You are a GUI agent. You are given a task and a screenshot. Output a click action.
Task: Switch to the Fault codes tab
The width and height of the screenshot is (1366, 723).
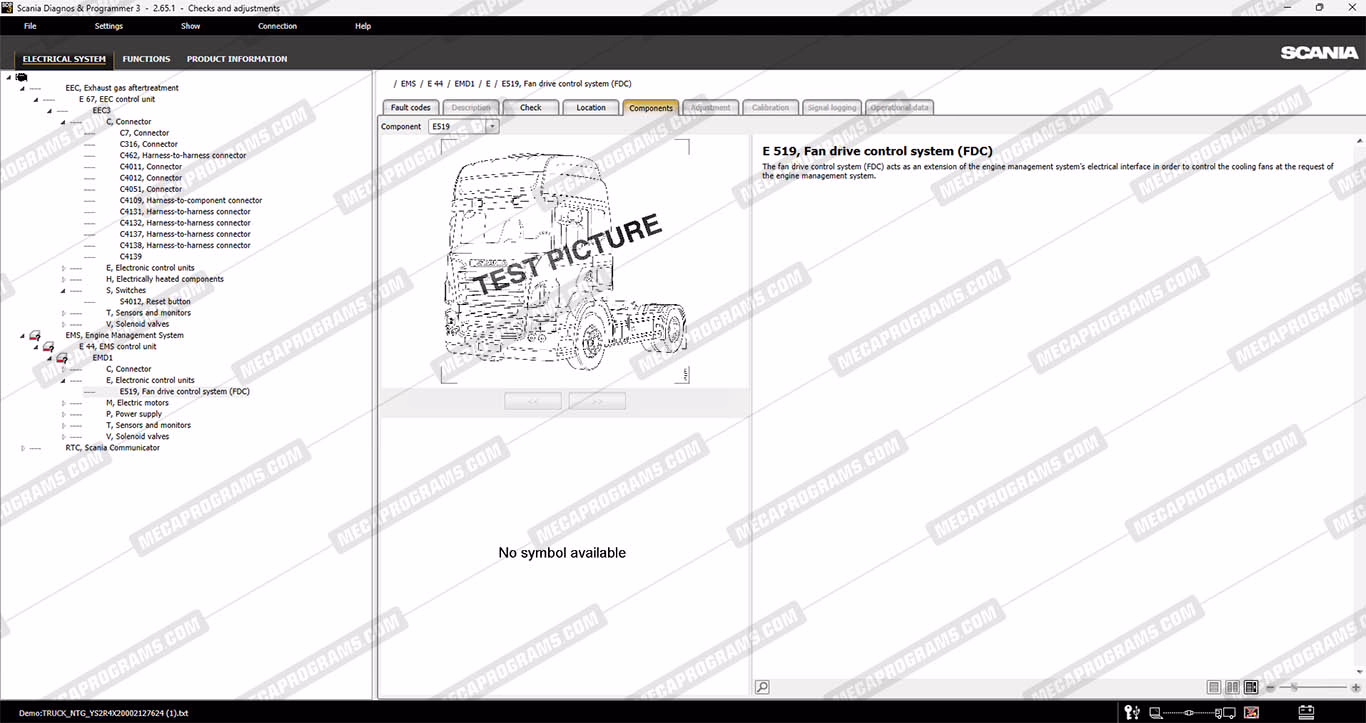tap(411, 108)
